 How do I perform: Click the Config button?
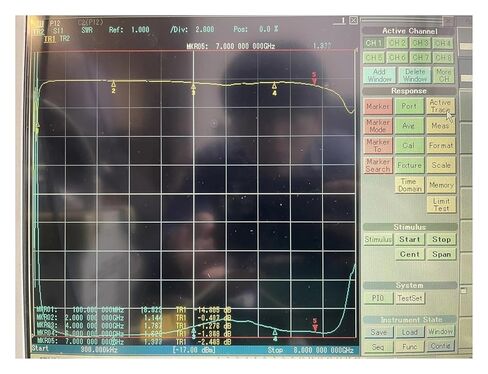coord(440,347)
